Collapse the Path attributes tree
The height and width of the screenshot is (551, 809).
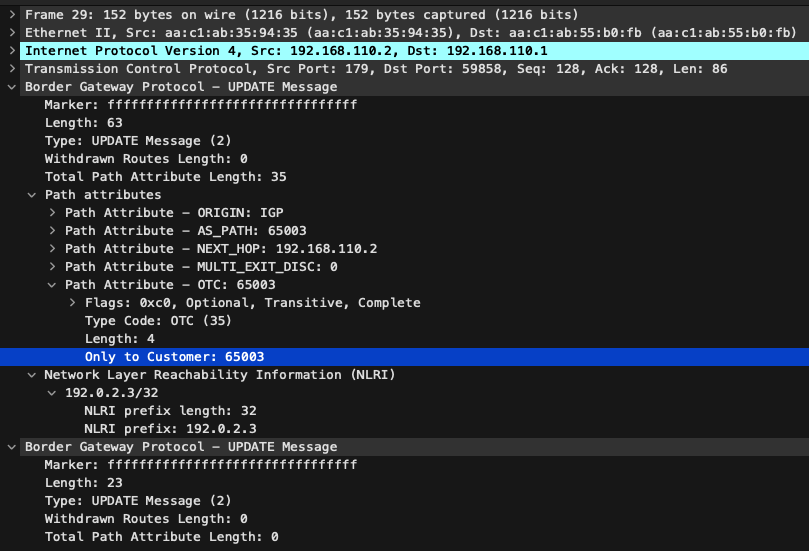32,195
